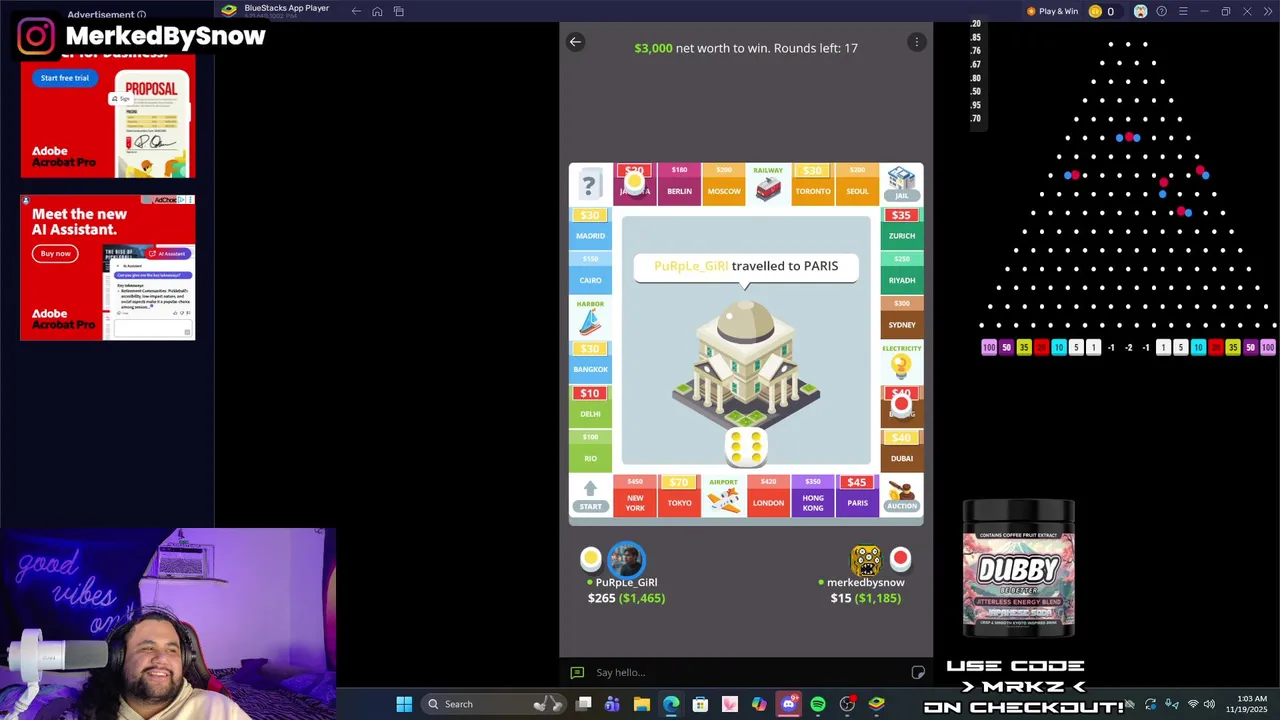Select the Tokyo property tile
Image resolution: width=1280 pixels, height=720 pixels.
[679, 495]
